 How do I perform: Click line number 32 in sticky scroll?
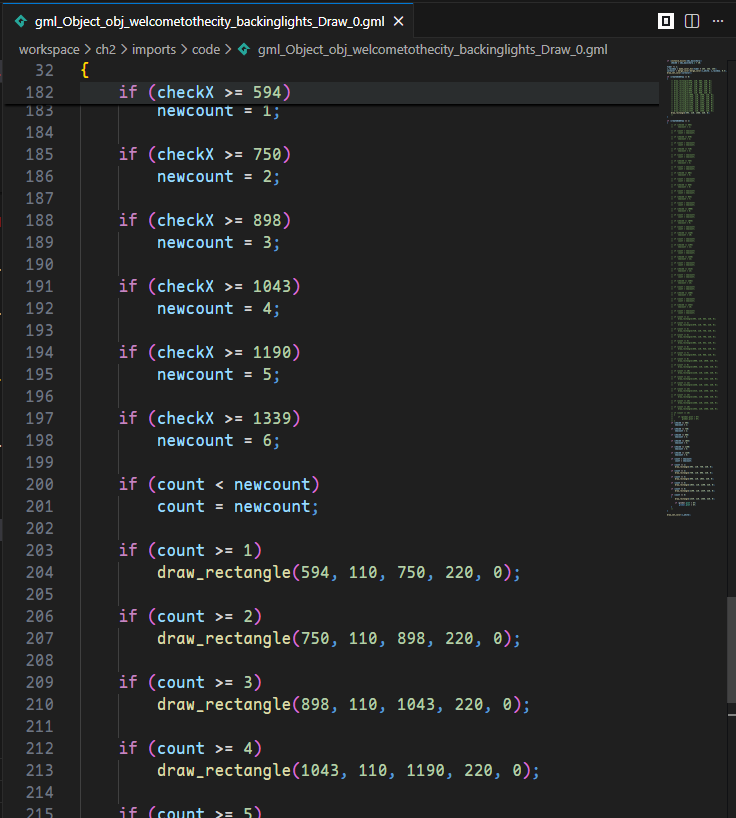44,70
